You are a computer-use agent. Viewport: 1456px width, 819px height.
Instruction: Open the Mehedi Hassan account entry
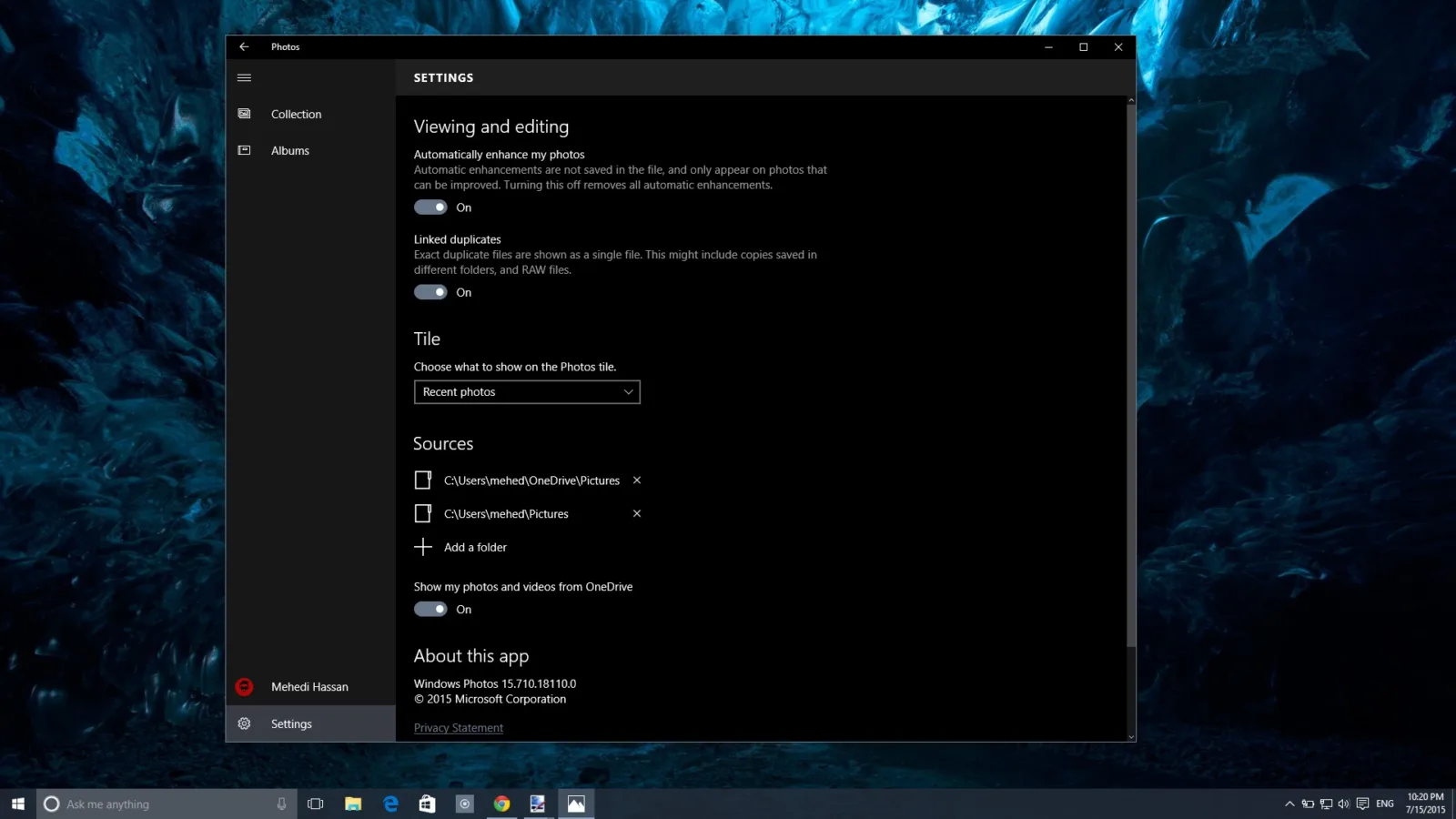coord(310,687)
